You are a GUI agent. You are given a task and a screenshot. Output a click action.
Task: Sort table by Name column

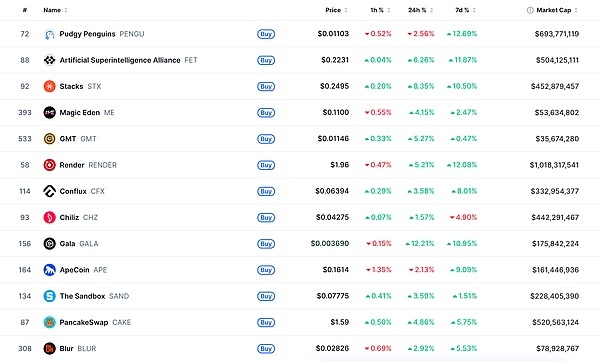pos(55,10)
